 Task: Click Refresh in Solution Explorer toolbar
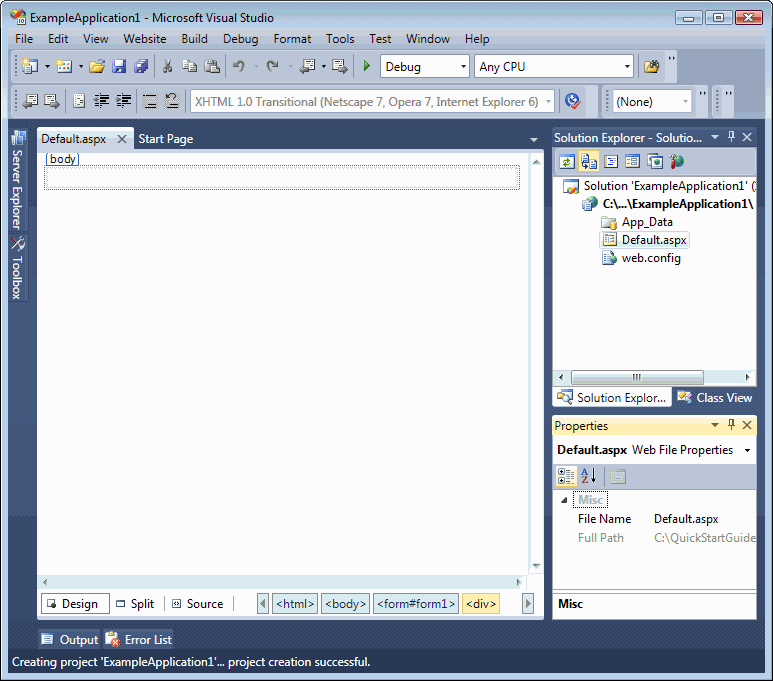point(567,161)
